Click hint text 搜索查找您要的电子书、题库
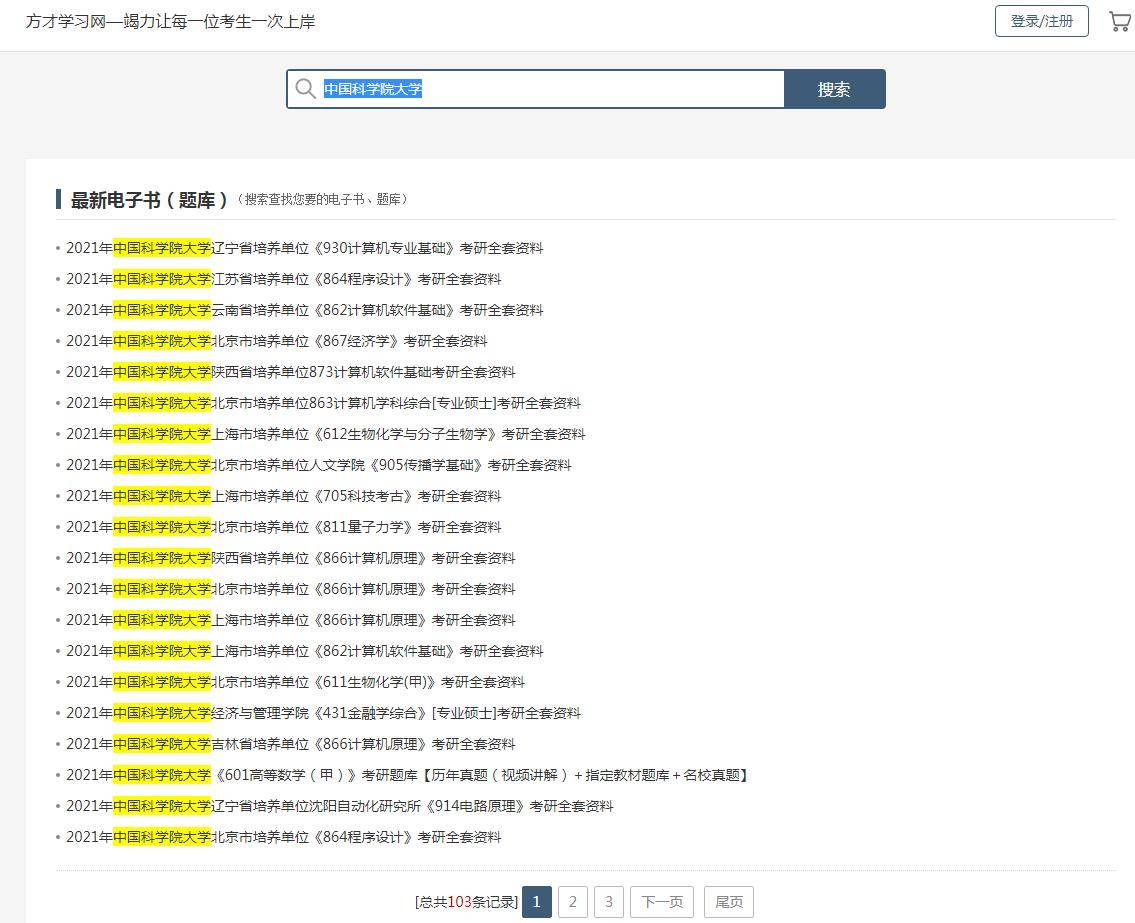Viewport: 1135px width, 923px height. pos(322,200)
